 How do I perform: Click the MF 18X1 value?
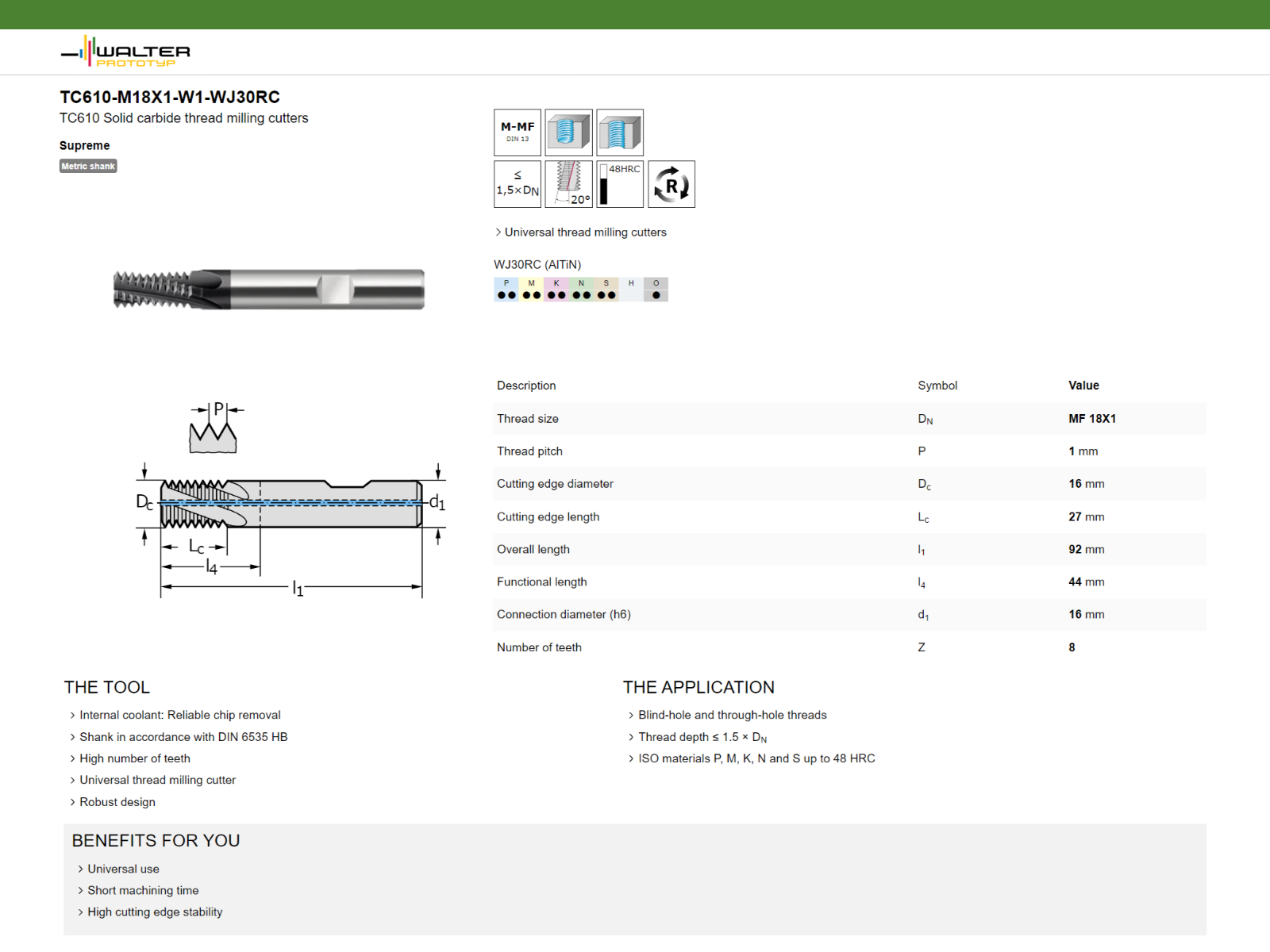coord(1092,419)
